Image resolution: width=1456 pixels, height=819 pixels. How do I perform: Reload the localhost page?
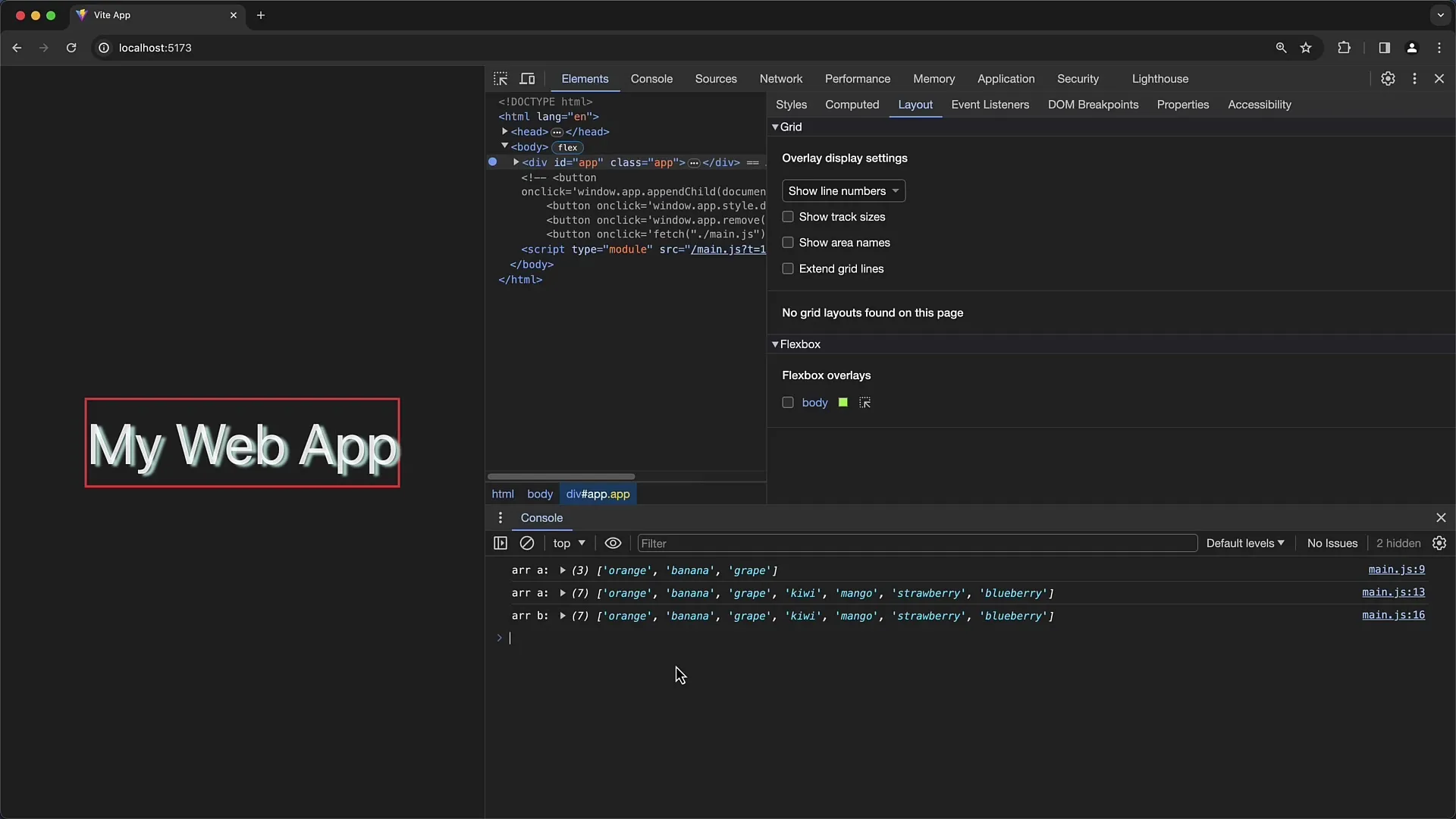pyautogui.click(x=71, y=48)
